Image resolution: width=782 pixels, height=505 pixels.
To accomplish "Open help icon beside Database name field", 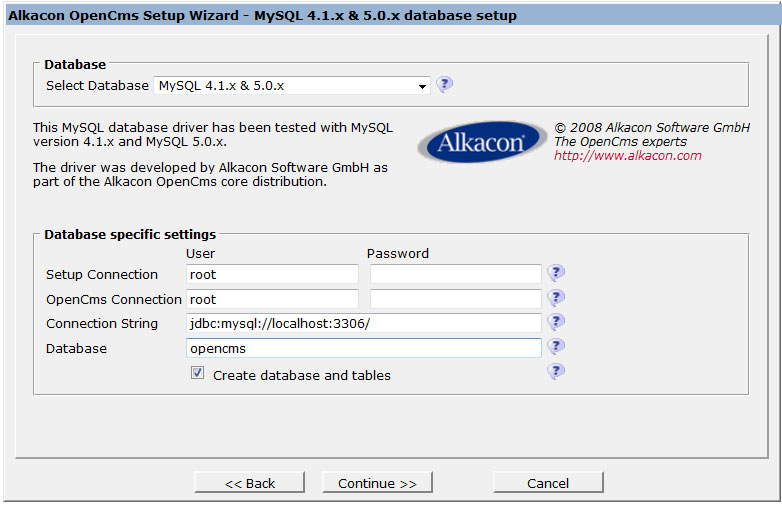I will coord(556,346).
